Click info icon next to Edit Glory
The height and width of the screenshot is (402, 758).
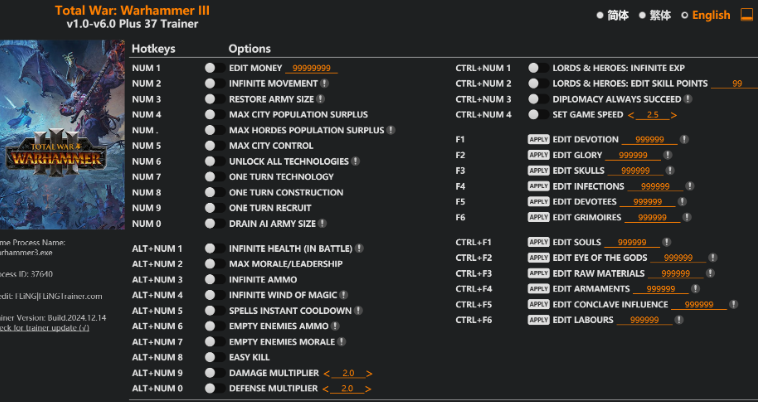[667, 155]
